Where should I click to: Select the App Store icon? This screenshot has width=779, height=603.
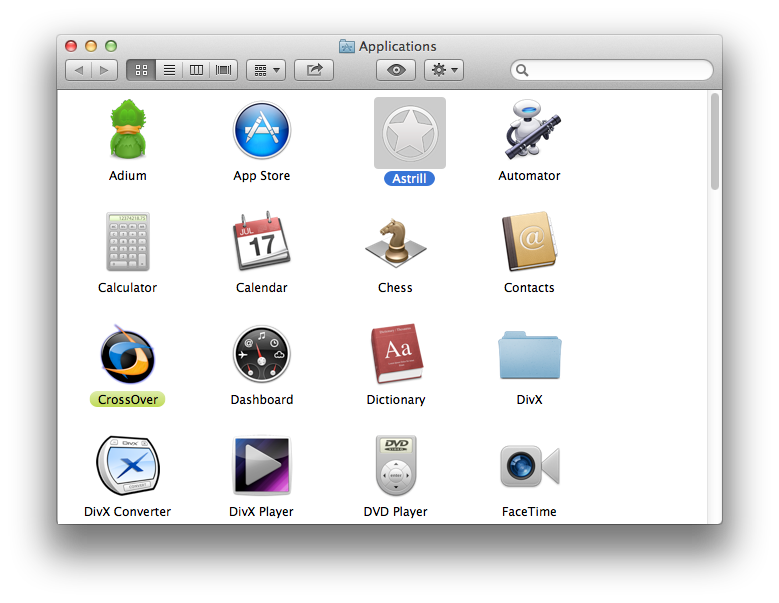261,131
